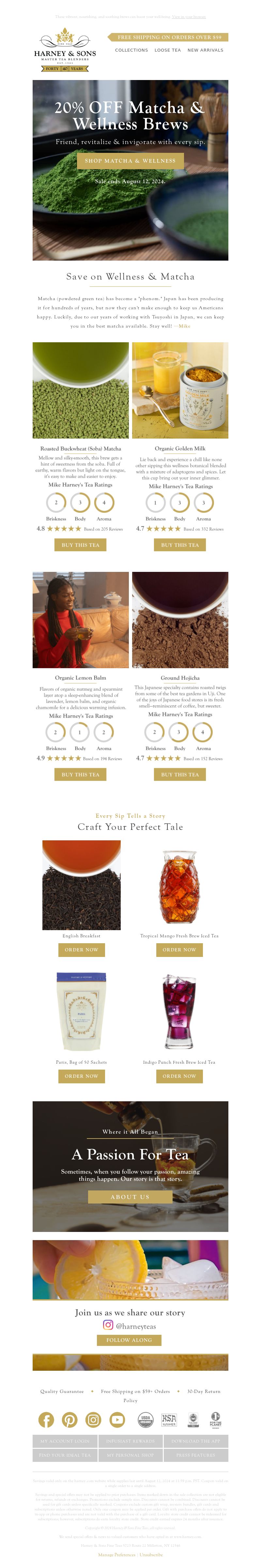261x1568 pixels.
Task: Click the Follow Along button
Action: tap(129, 1340)
